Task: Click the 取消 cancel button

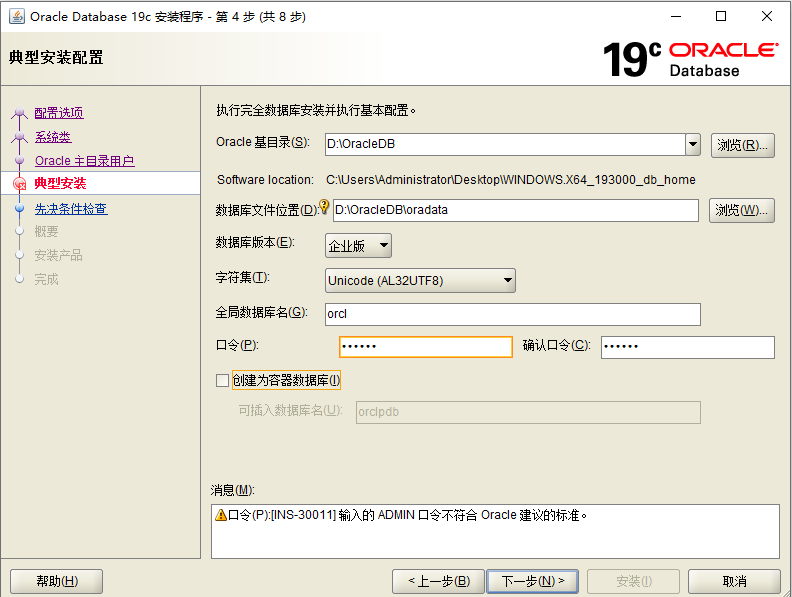Action: point(734,581)
